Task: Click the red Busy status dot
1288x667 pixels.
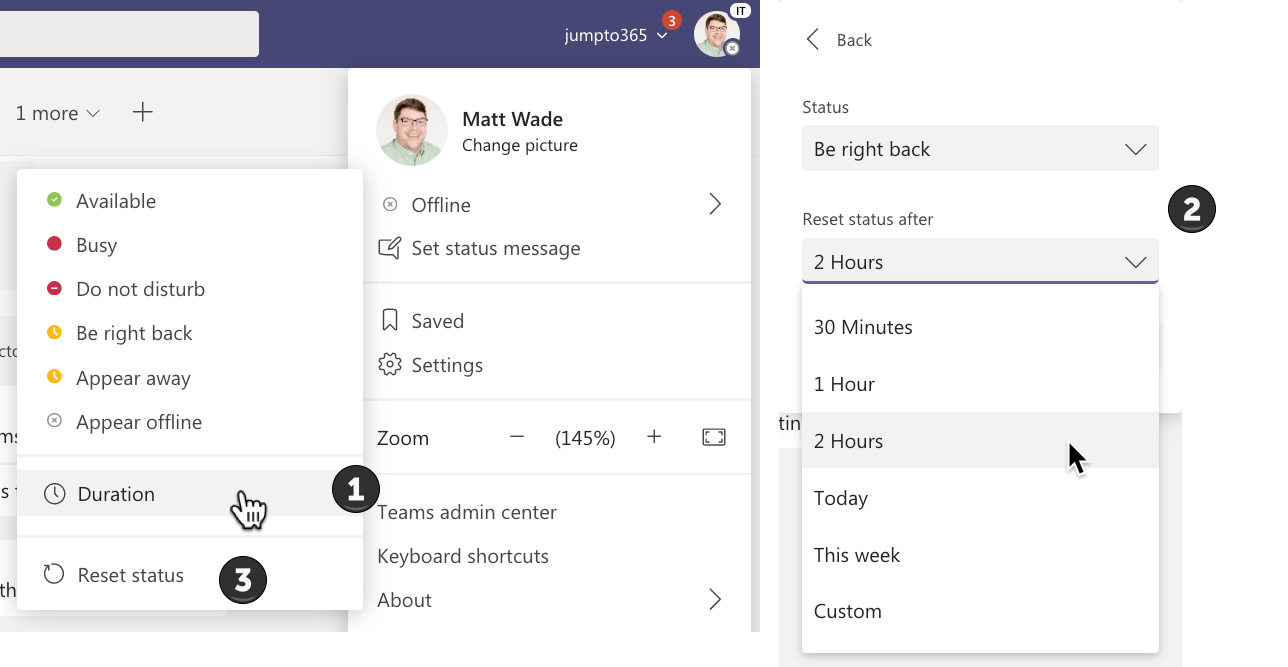Action: 54,244
